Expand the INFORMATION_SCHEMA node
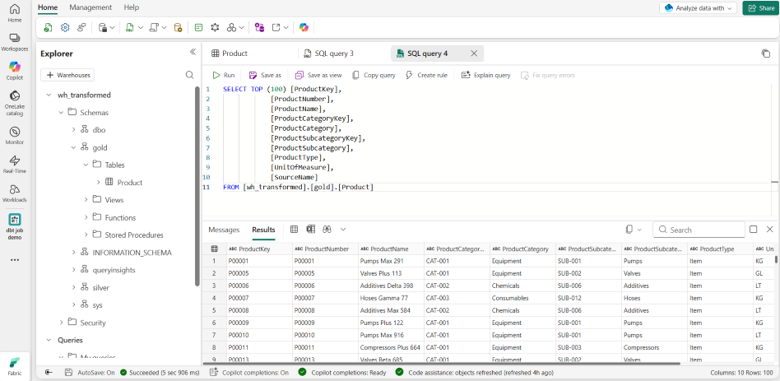The height and width of the screenshot is (381, 780). click(x=73, y=253)
